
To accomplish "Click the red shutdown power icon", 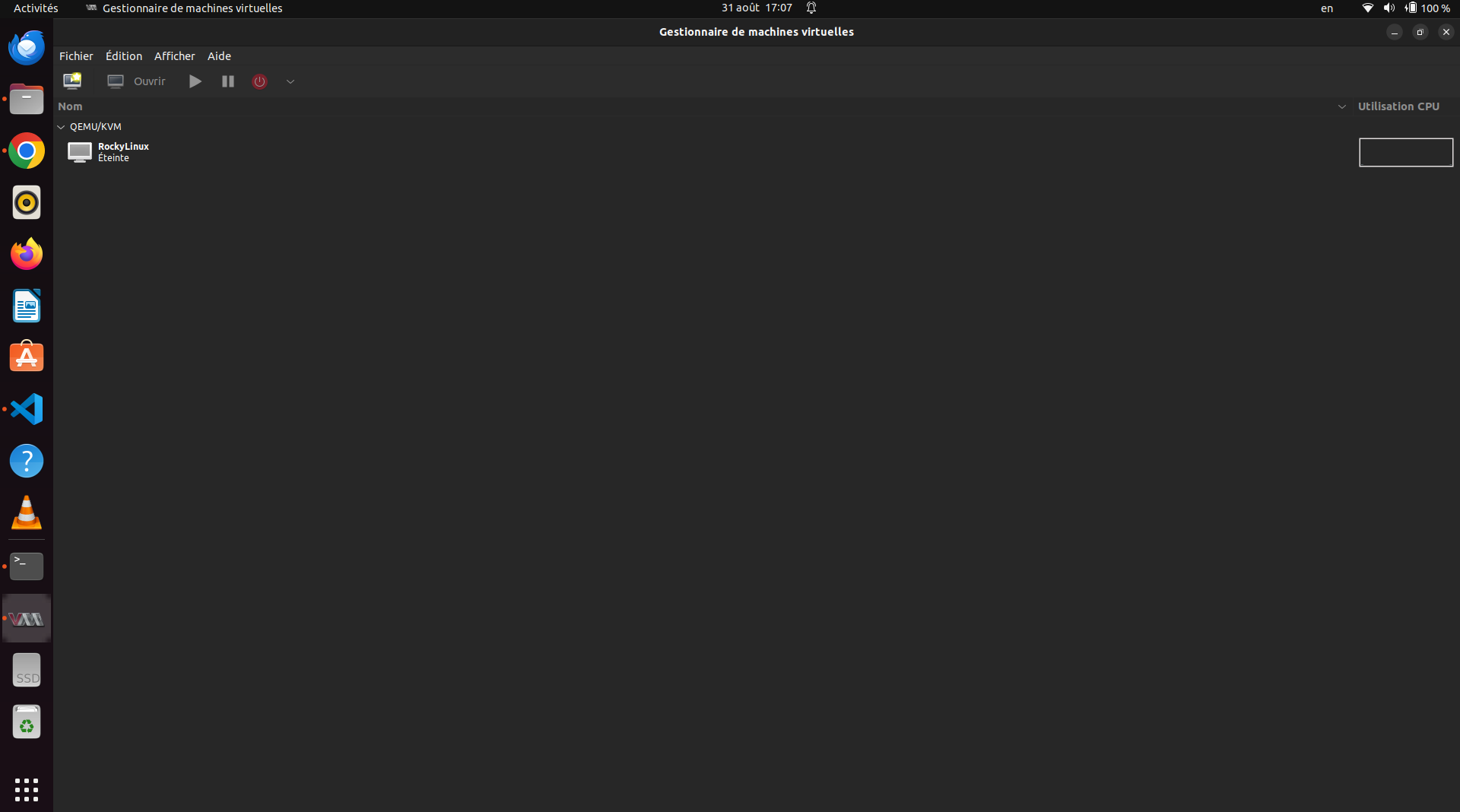I will 260,81.
